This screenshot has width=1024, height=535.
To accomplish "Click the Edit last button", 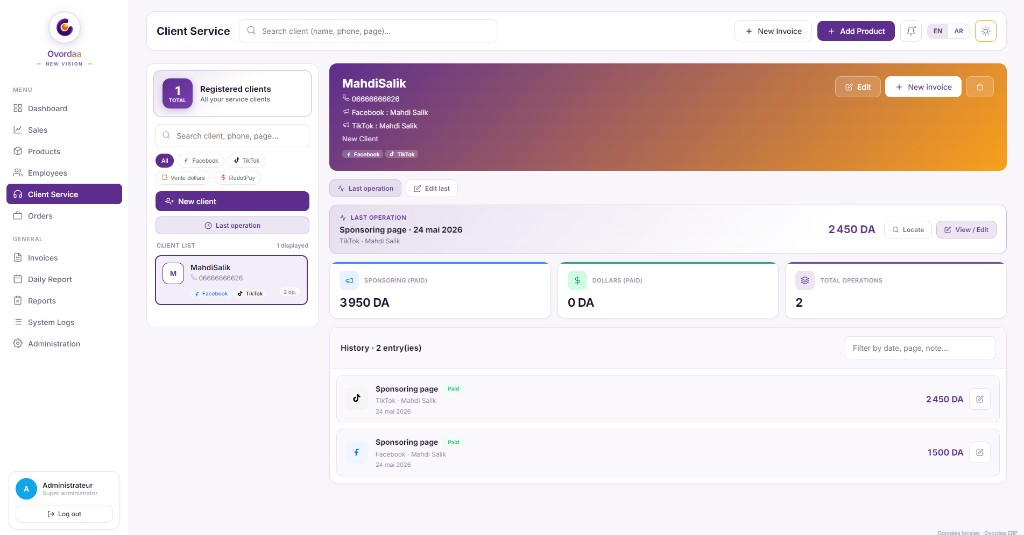I will [x=432, y=188].
